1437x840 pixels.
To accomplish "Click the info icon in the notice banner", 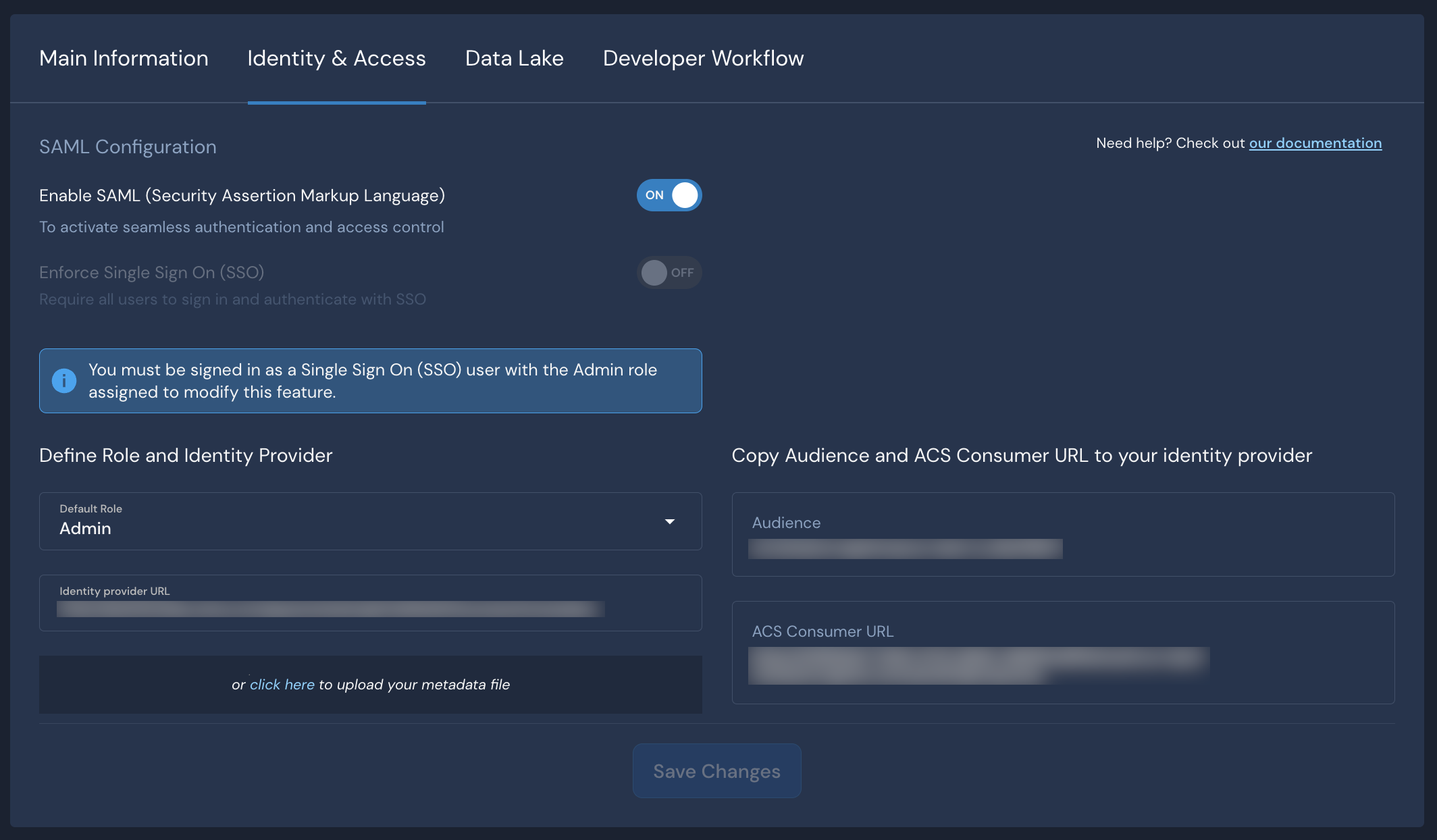I will pos(64,380).
